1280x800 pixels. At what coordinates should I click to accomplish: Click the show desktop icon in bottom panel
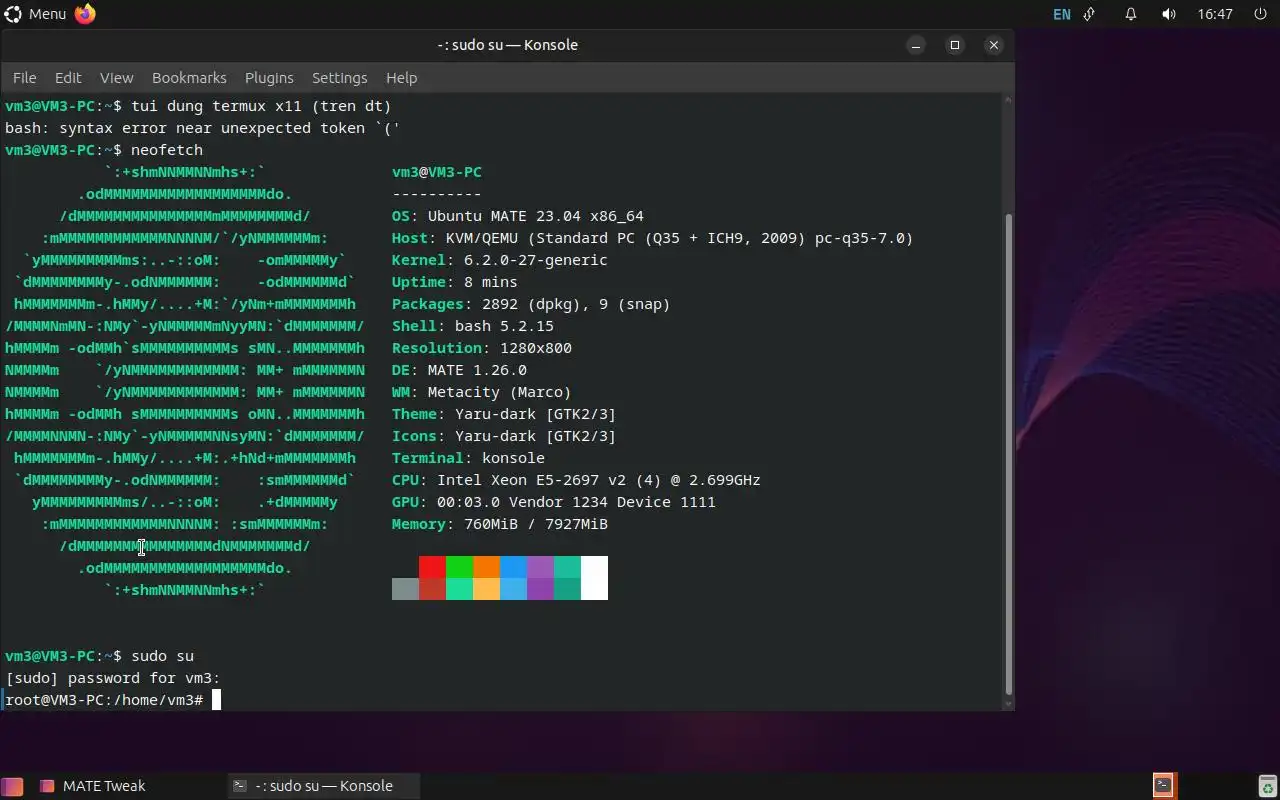[12, 786]
